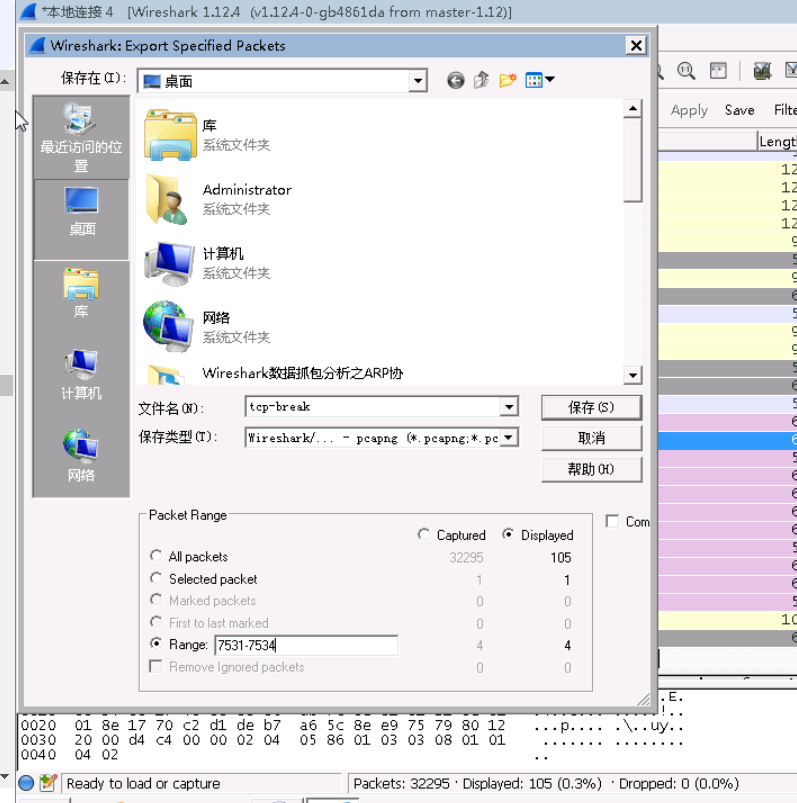Click Wireshark resize columns toolbar icon
This screenshot has height=803, width=797.
pyautogui.click(x=718, y=71)
